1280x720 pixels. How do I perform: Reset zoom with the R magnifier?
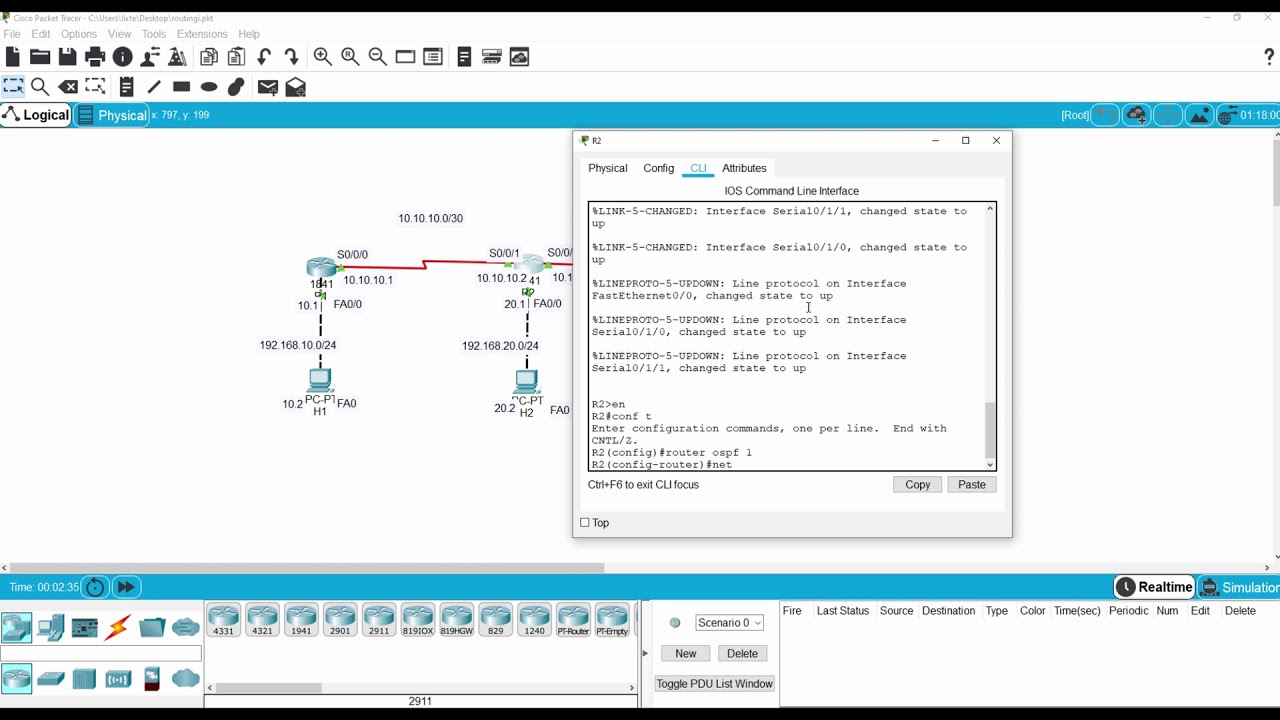click(x=350, y=57)
